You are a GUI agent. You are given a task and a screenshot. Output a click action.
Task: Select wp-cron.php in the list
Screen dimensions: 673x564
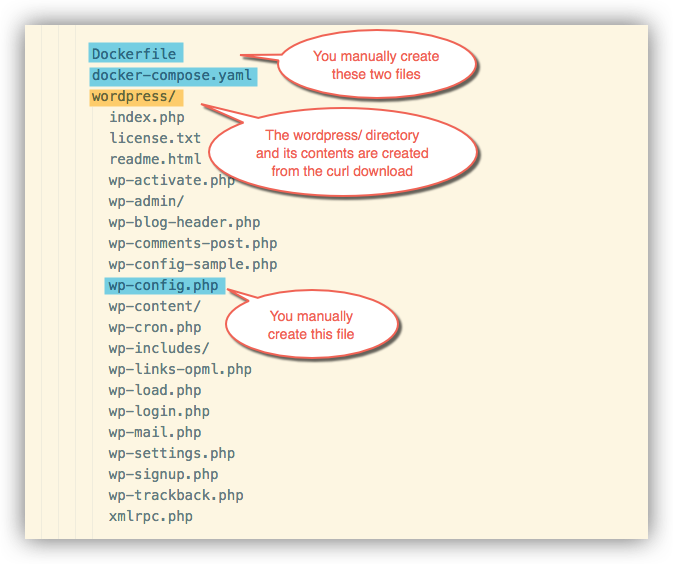click(x=155, y=327)
